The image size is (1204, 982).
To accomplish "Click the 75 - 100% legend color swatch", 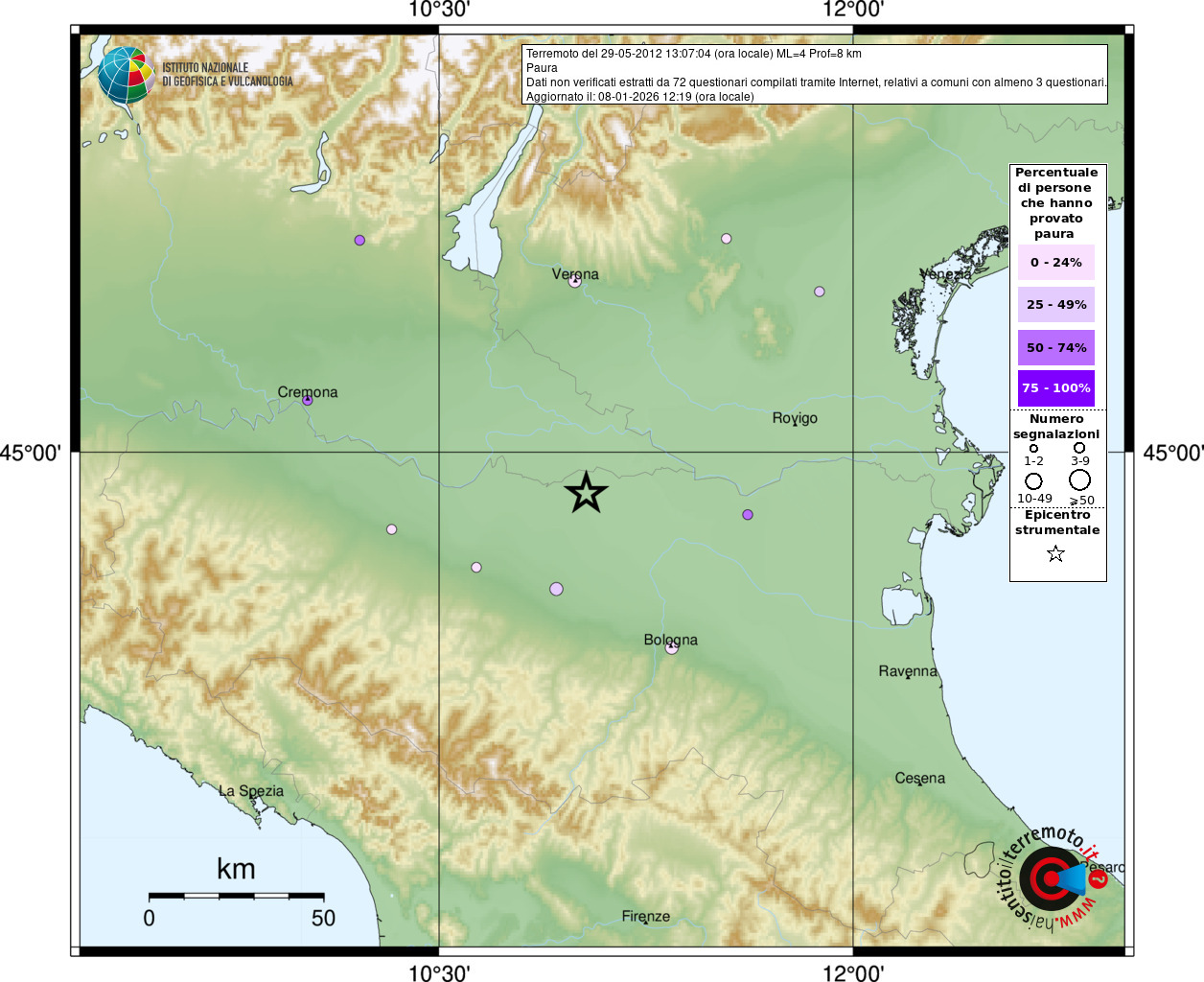I will click(1056, 387).
